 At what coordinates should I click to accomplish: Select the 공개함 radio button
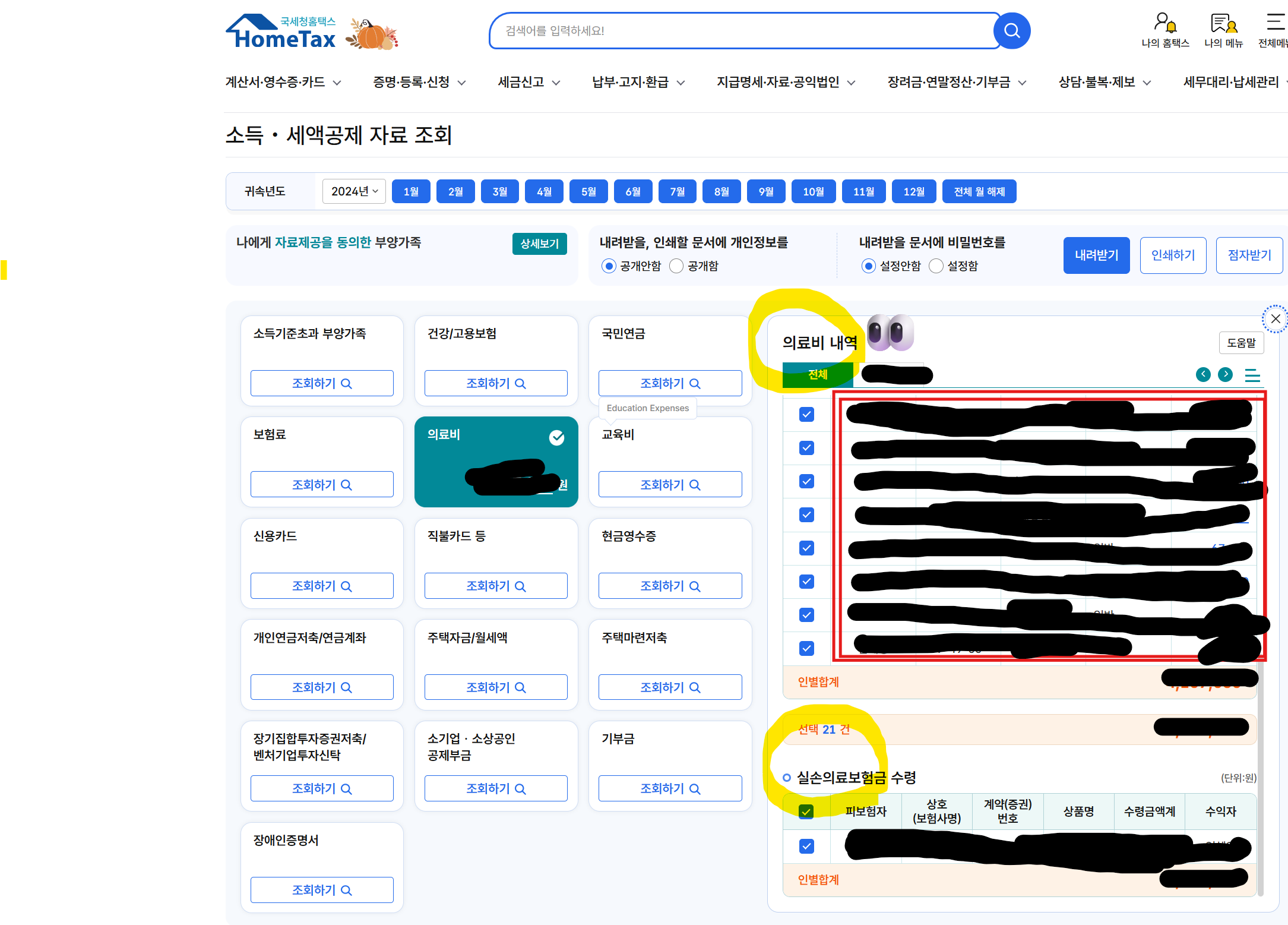pyautogui.click(x=676, y=266)
